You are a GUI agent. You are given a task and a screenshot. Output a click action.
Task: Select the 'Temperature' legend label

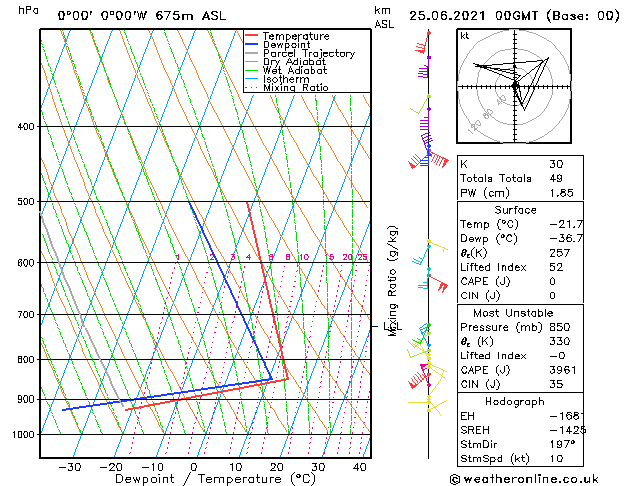(296, 36)
